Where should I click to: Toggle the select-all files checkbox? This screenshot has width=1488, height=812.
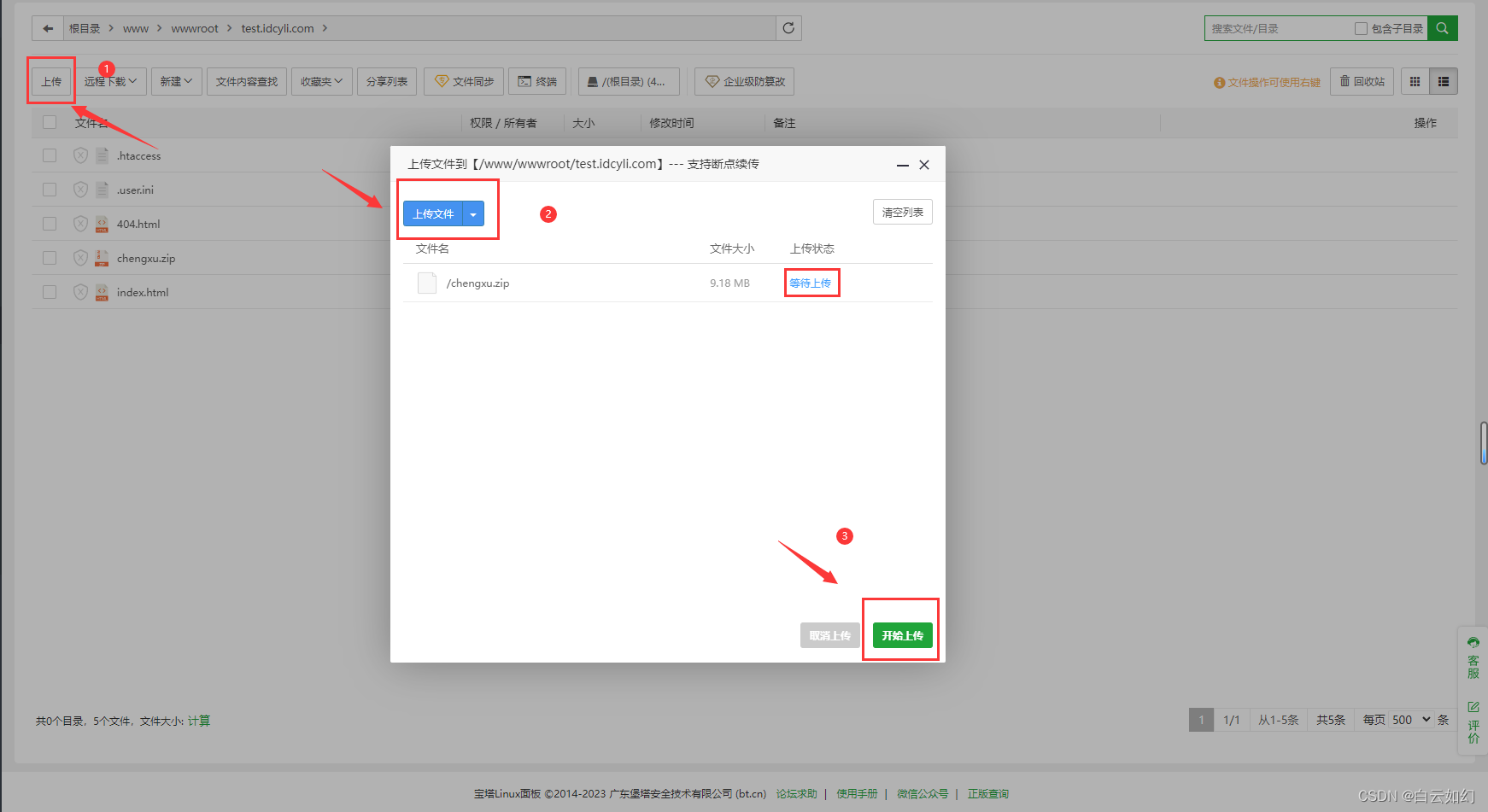[x=50, y=122]
